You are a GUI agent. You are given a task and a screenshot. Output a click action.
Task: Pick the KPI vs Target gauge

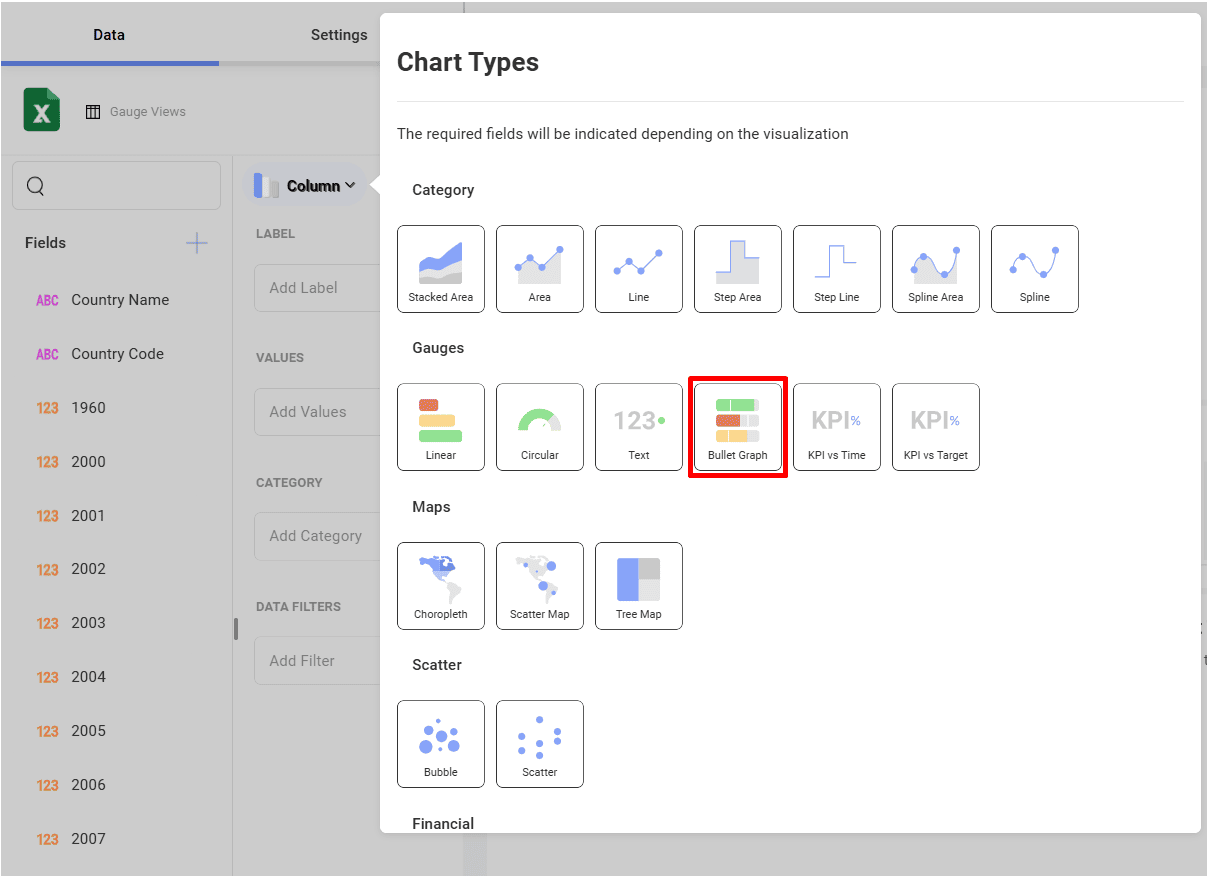point(936,427)
